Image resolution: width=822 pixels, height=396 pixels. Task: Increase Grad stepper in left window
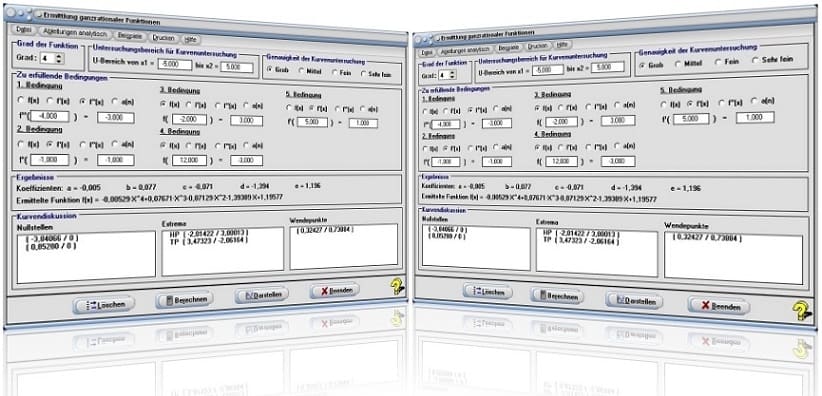59,56
